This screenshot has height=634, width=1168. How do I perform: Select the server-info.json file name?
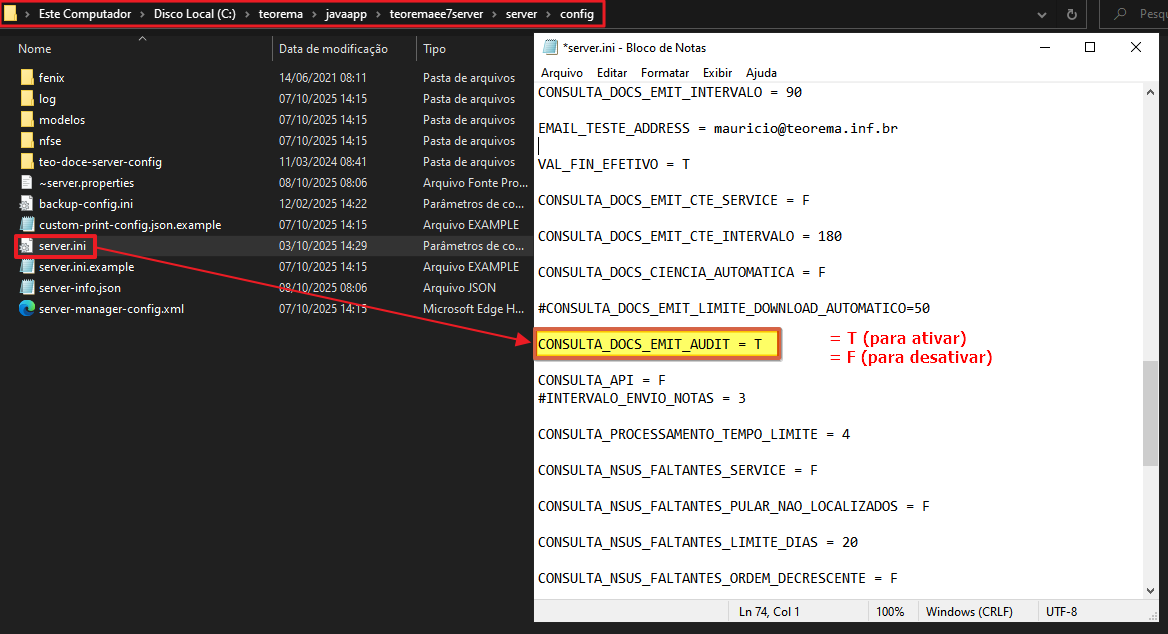pyautogui.click(x=80, y=288)
